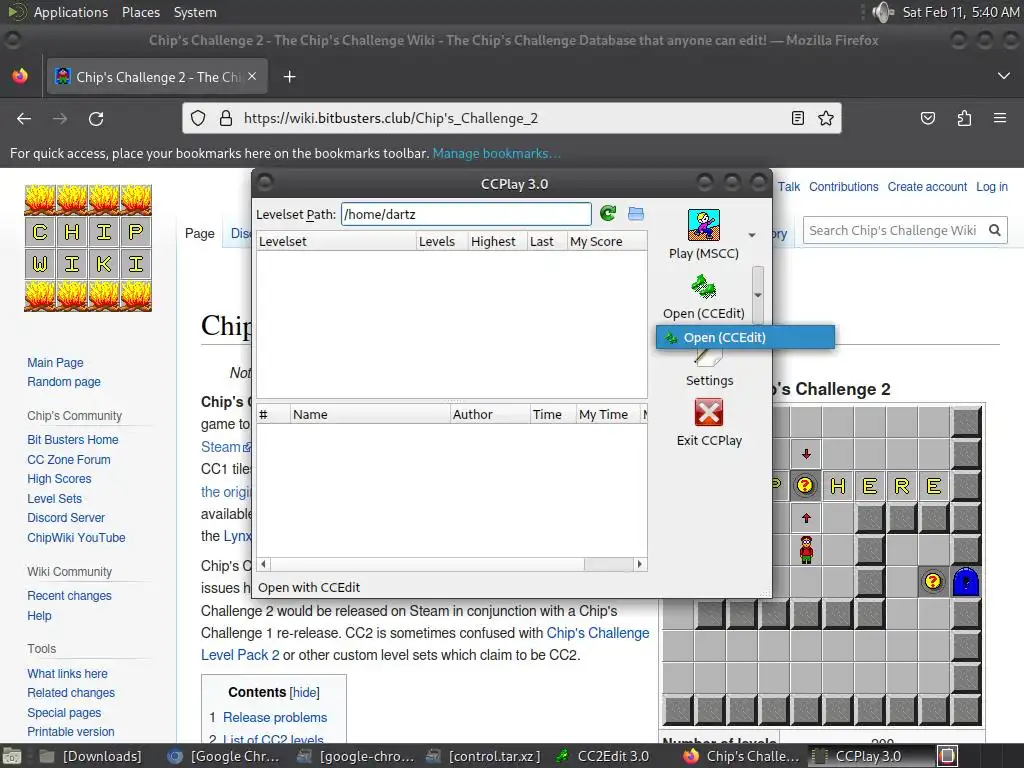Image resolution: width=1024 pixels, height=768 pixels.
Task: Open Recent changes link
Action: pos(69,596)
